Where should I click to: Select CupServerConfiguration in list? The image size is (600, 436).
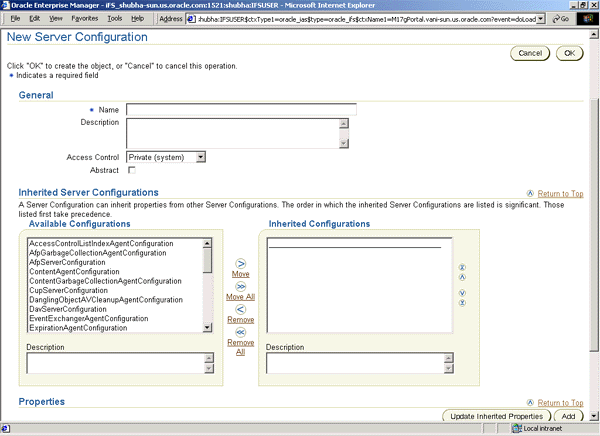click(68, 290)
